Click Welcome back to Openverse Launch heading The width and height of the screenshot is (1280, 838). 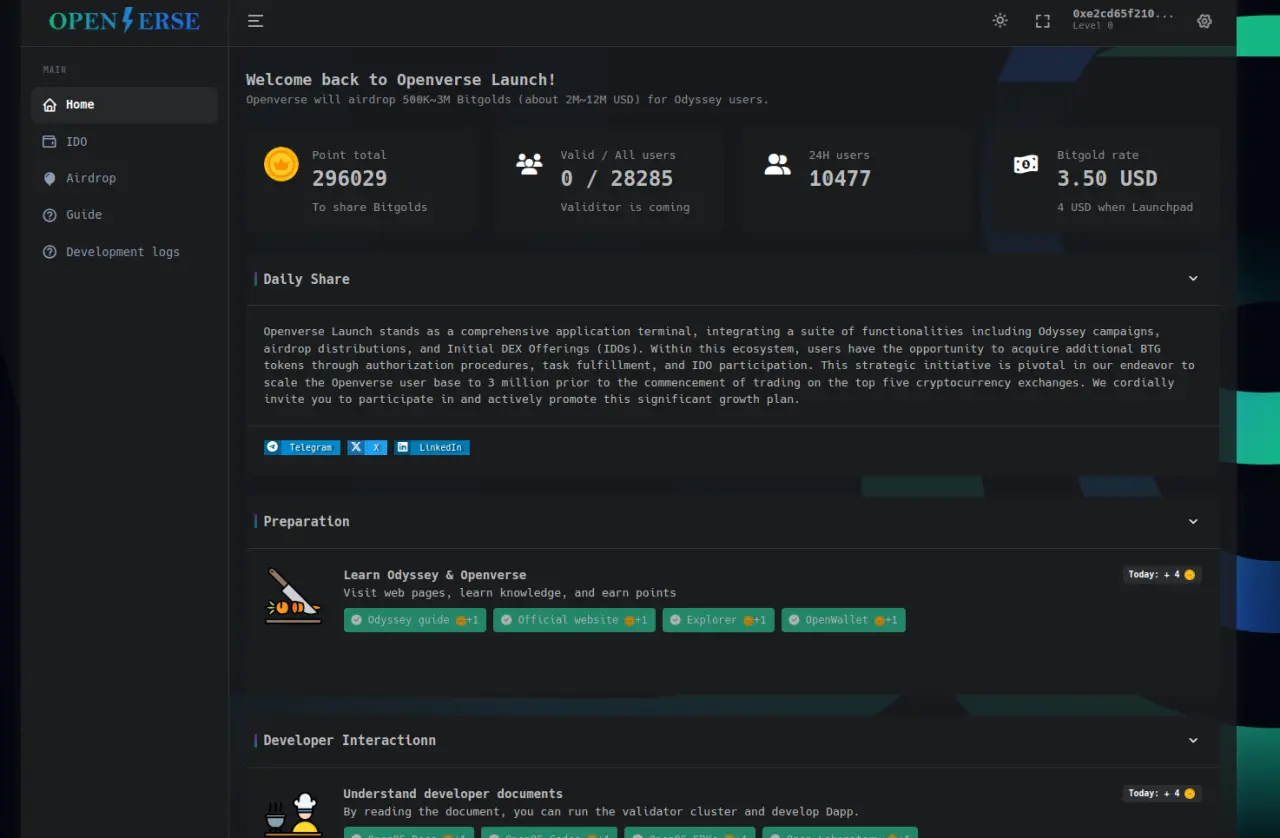pyautogui.click(x=401, y=80)
